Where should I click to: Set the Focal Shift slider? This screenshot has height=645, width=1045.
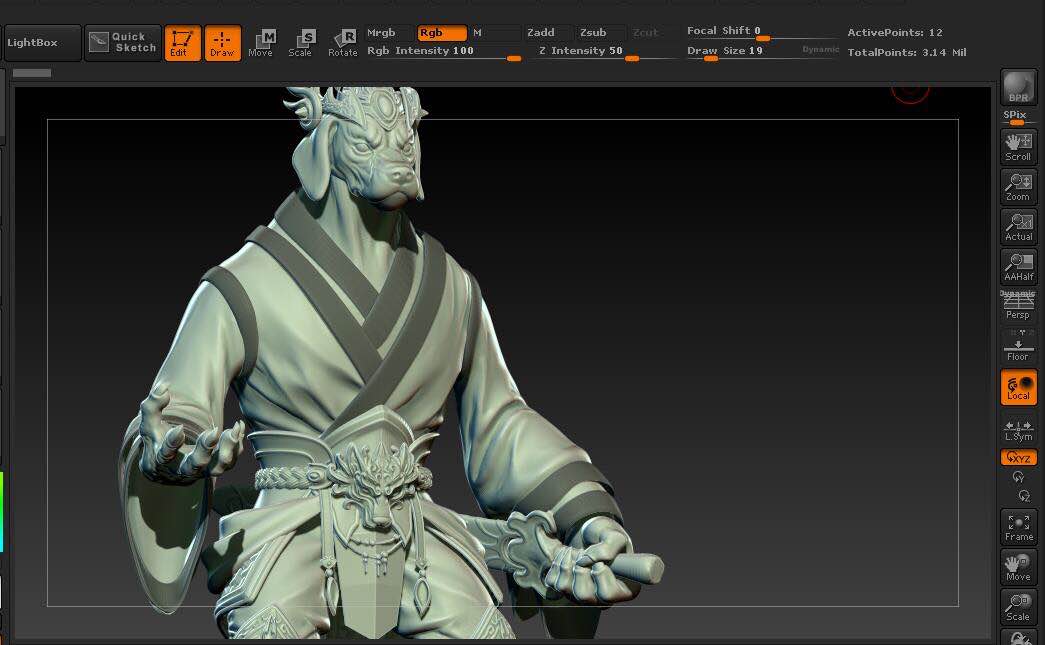(761, 32)
